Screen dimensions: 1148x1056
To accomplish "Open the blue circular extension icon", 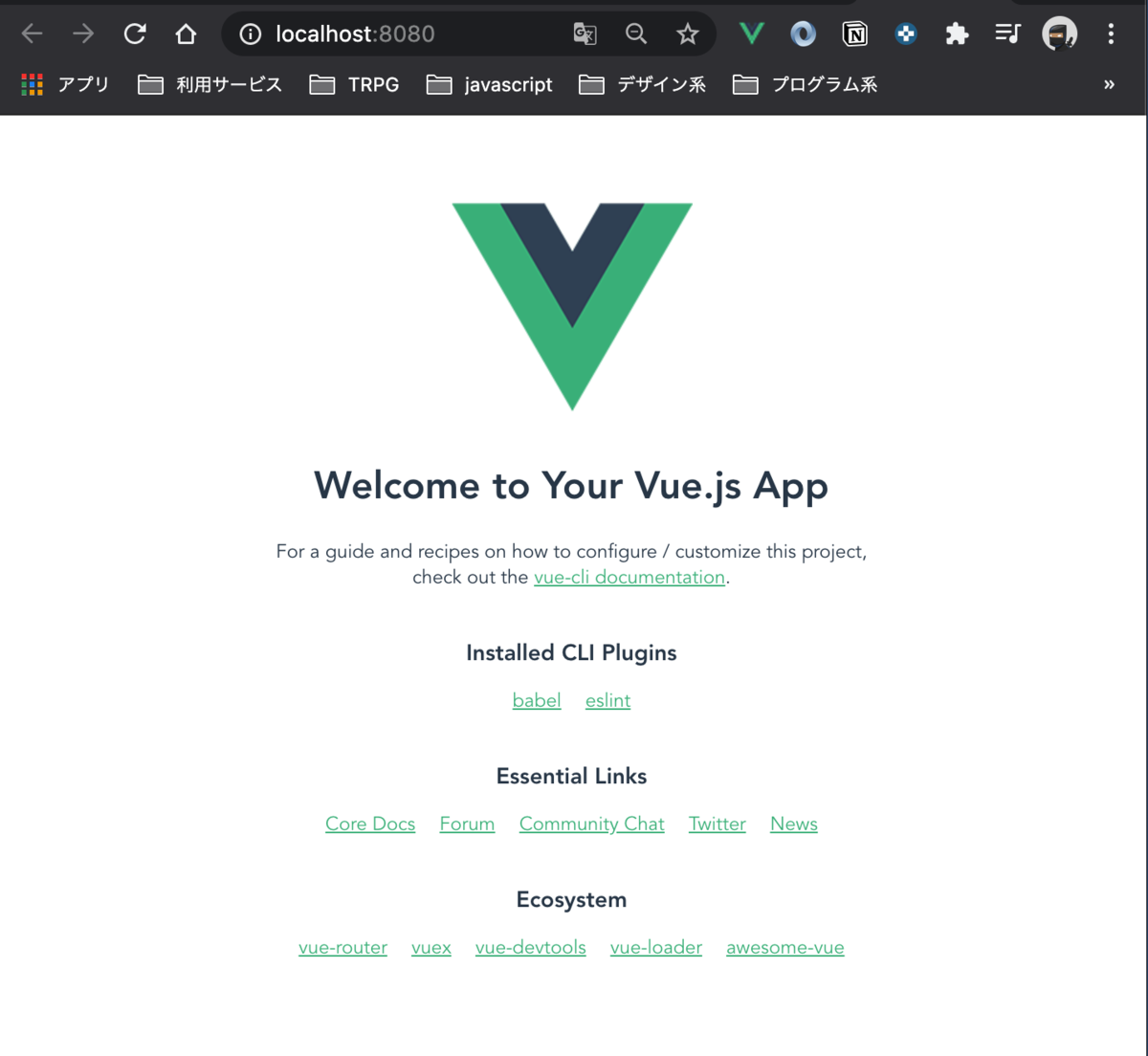I will tap(804, 34).
